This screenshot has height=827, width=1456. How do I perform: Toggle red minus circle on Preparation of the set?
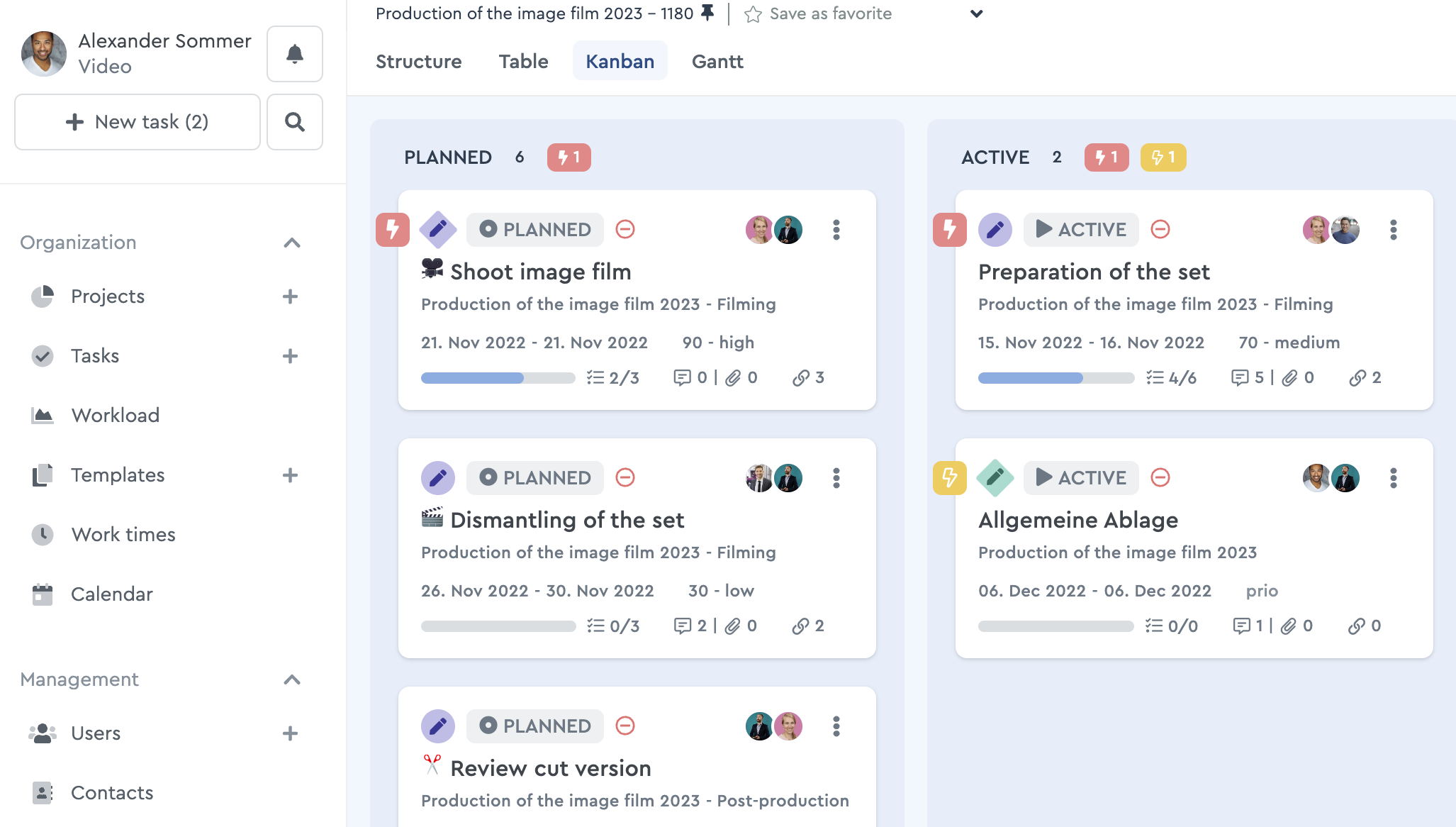(1160, 230)
